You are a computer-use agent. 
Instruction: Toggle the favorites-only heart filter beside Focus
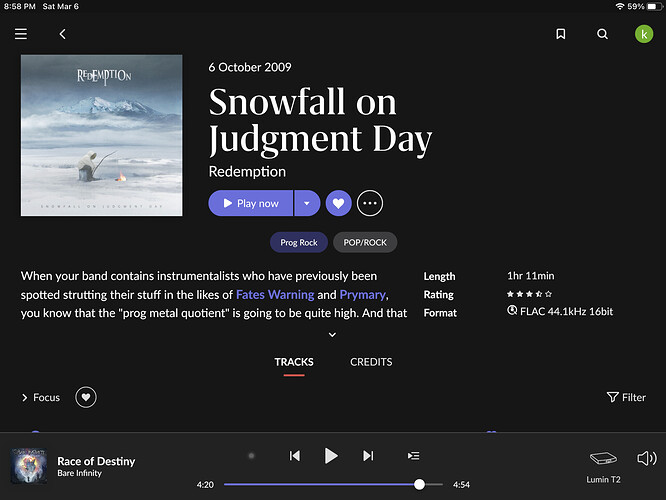click(86, 397)
